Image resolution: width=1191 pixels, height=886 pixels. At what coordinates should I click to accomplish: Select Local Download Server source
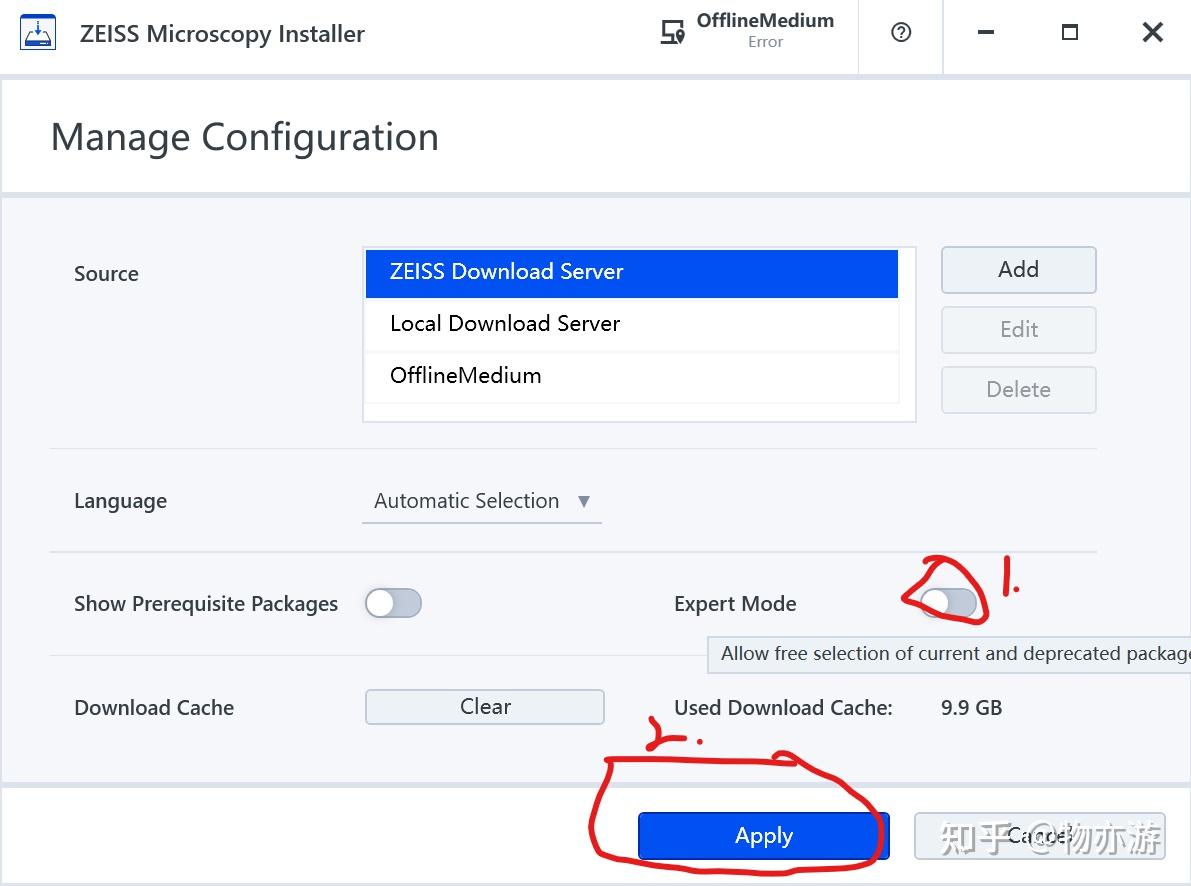point(631,324)
